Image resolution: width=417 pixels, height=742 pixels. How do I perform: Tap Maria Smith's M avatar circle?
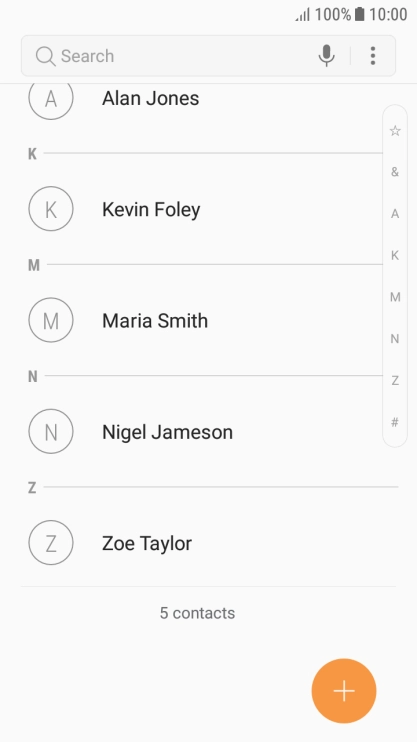pyautogui.click(x=51, y=320)
